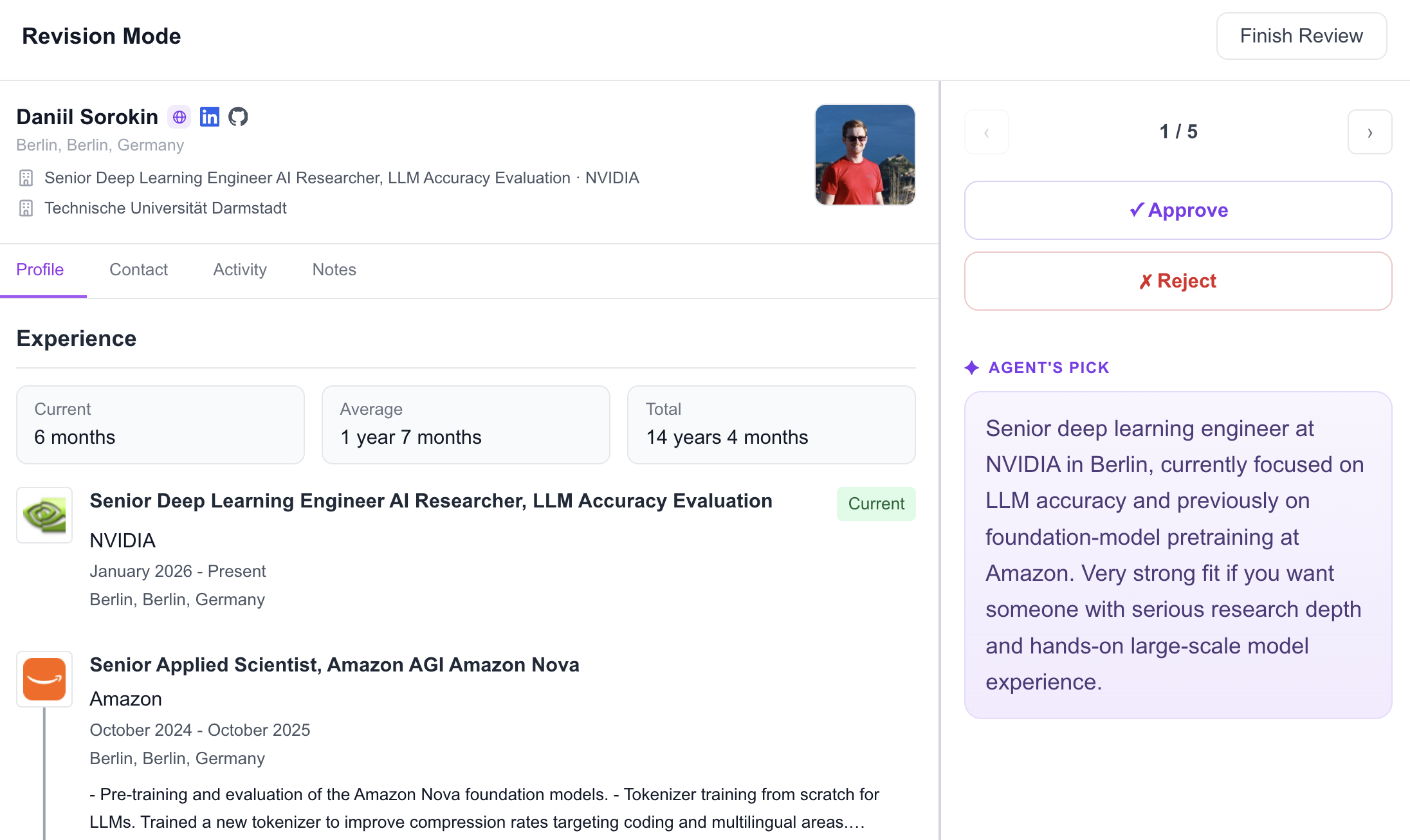The image size is (1410, 840).
Task: Go to the previous candidate with the left chevron
Action: pos(987,132)
